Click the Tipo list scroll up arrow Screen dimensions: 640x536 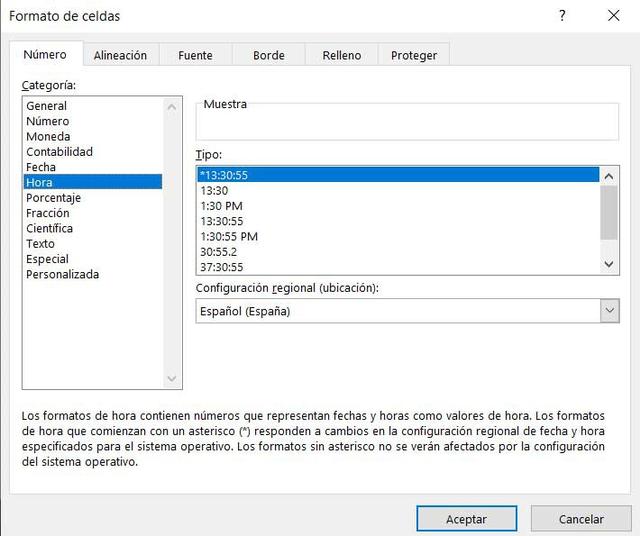[609, 176]
